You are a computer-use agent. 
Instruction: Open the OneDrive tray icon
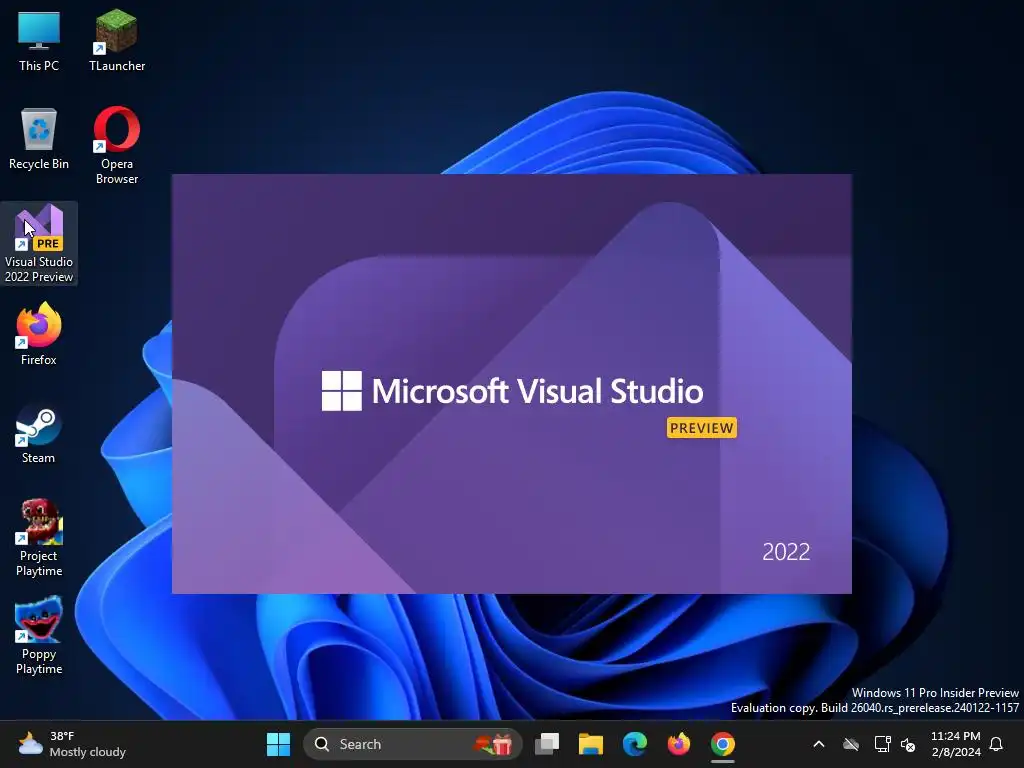coord(850,744)
